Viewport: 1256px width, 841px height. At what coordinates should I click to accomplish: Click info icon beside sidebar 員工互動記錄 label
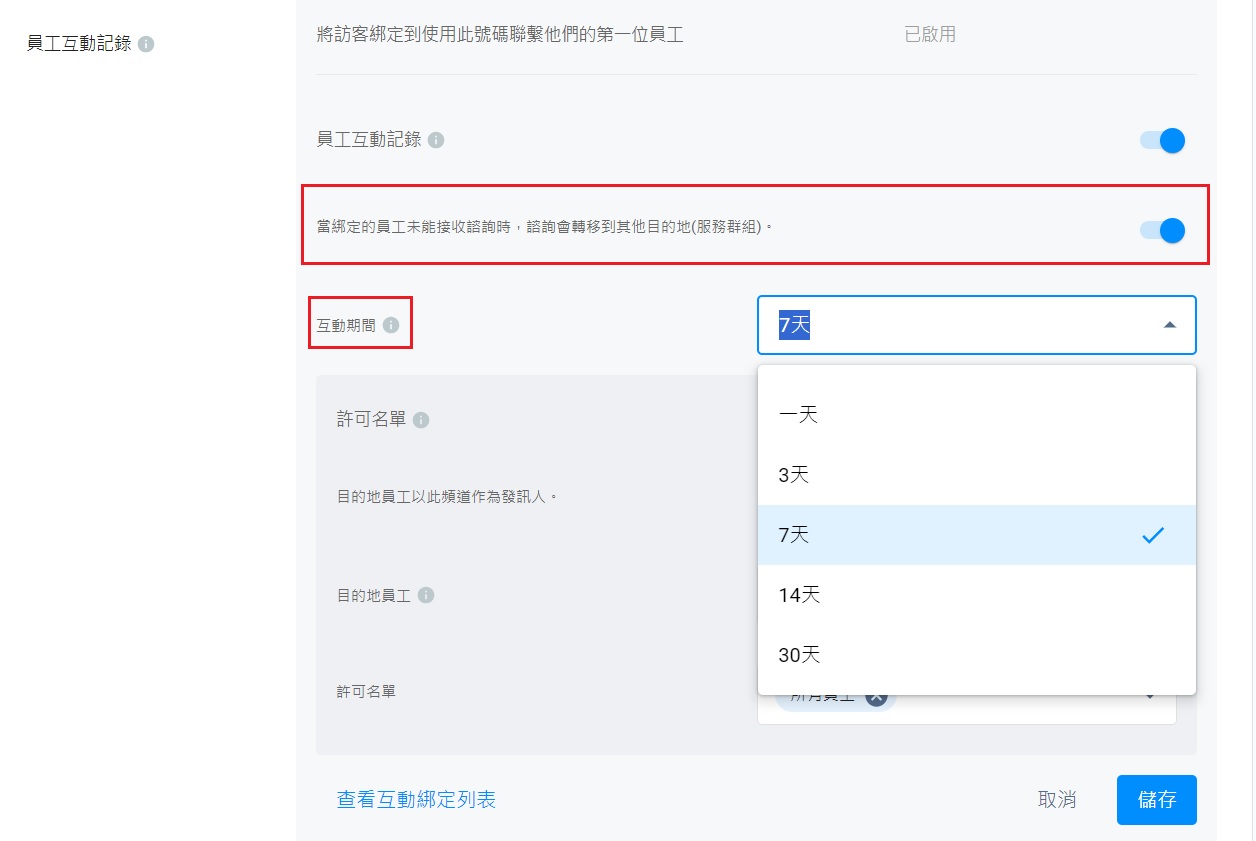coord(146,45)
